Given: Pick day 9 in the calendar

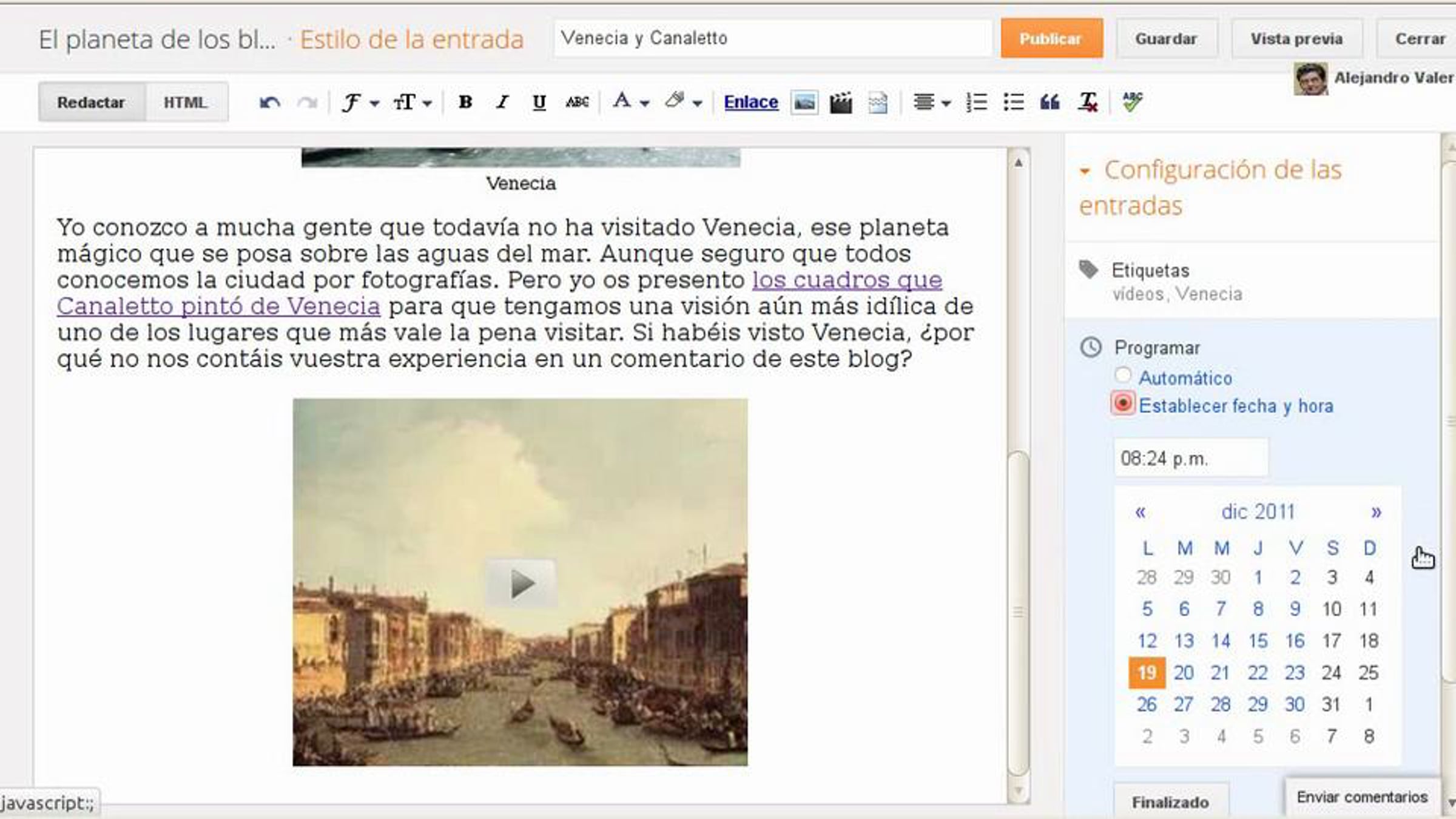Looking at the screenshot, I should point(1295,609).
